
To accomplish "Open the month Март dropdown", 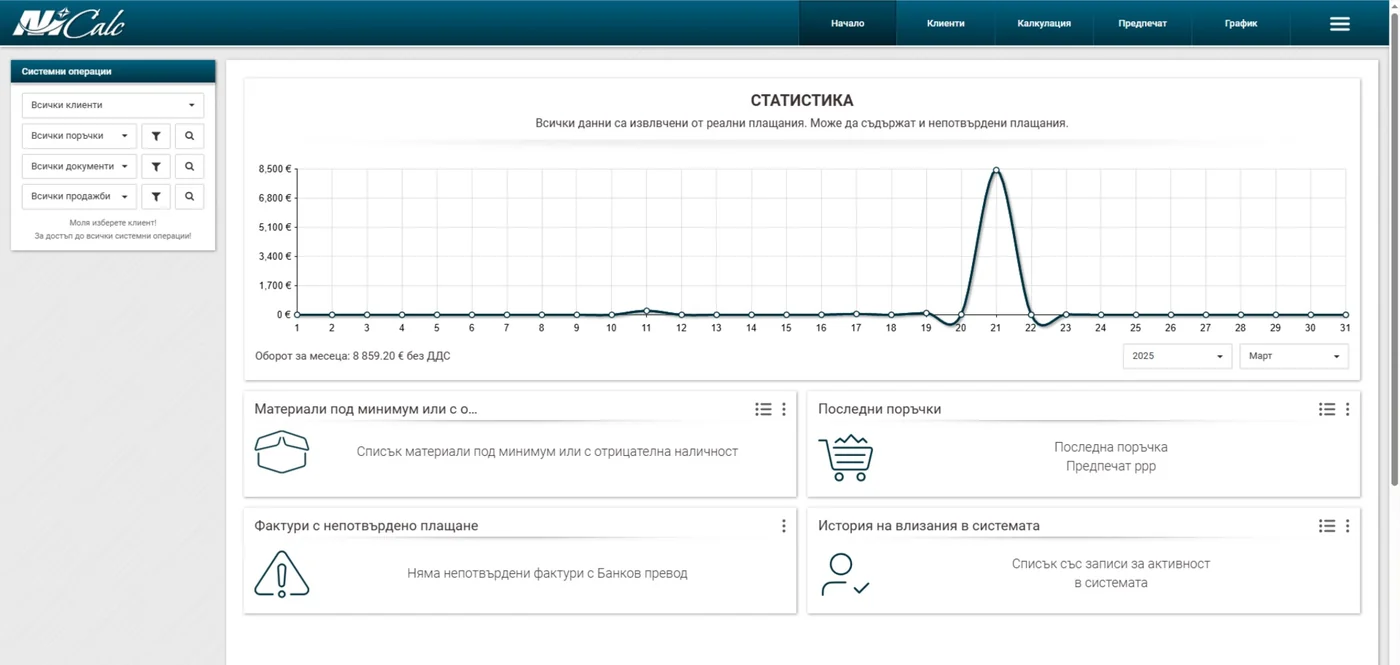I will (x=1294, y=356).
